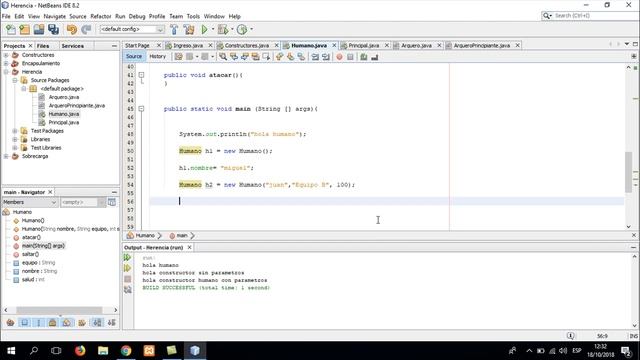Expand the Sobrecarga project node
This screenshot has height=360, width=640.
point(6,156)
